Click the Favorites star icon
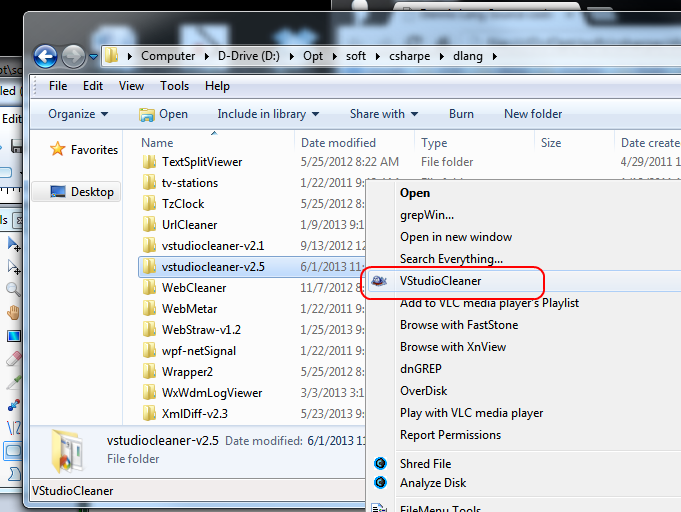This screenshot has height=512, width=681. coord(58,149)
